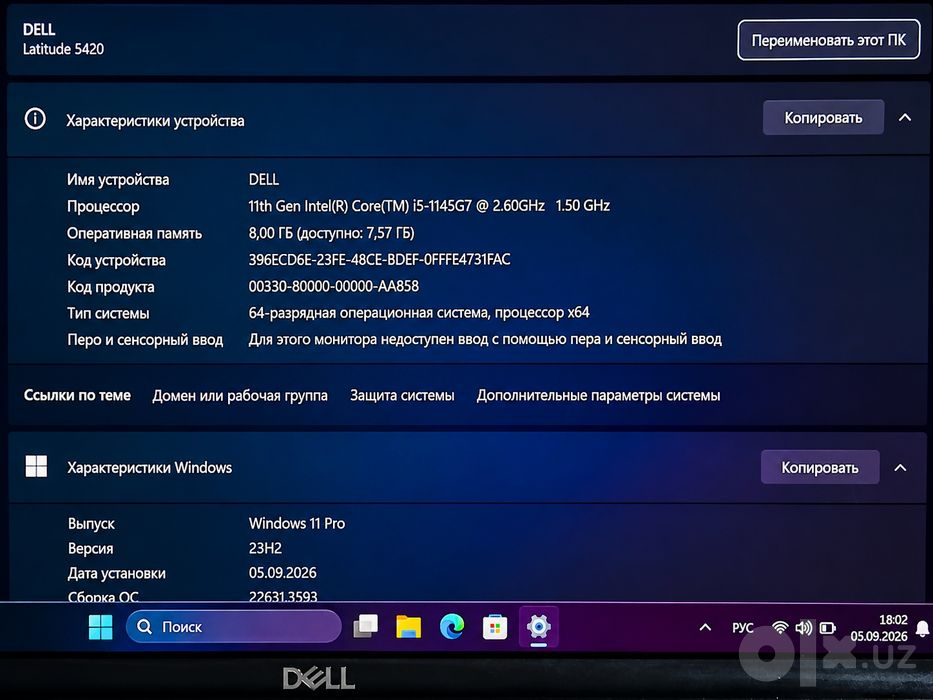Image resolution: width=933 pixels, height=700 pixels.
Task: Click the Имя устройства label
Action: click(118, 180)
